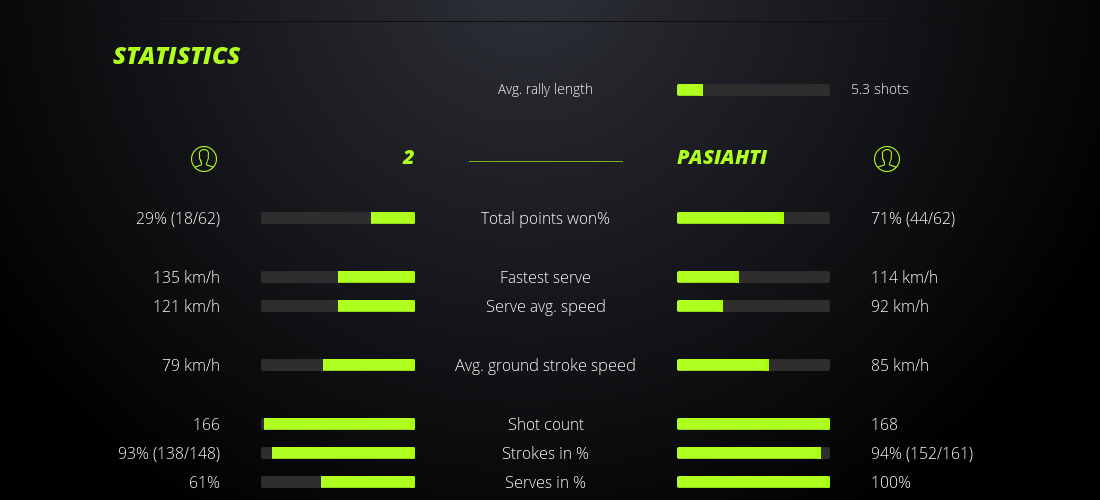
Task: Click Pasiahti's ground stroke speed bar
Action: 753,365
